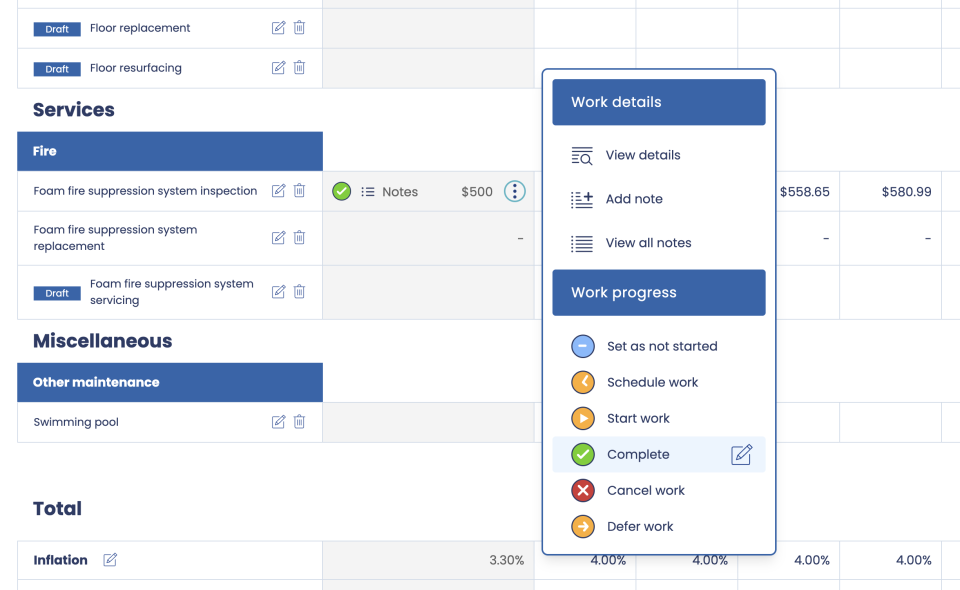Open View all notes
The width and height of the screenshot is (960, 590).
tap(648, 243)
